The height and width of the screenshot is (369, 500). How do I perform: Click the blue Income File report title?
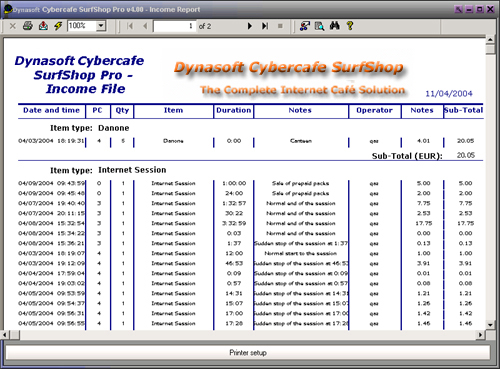coord(79,75)
